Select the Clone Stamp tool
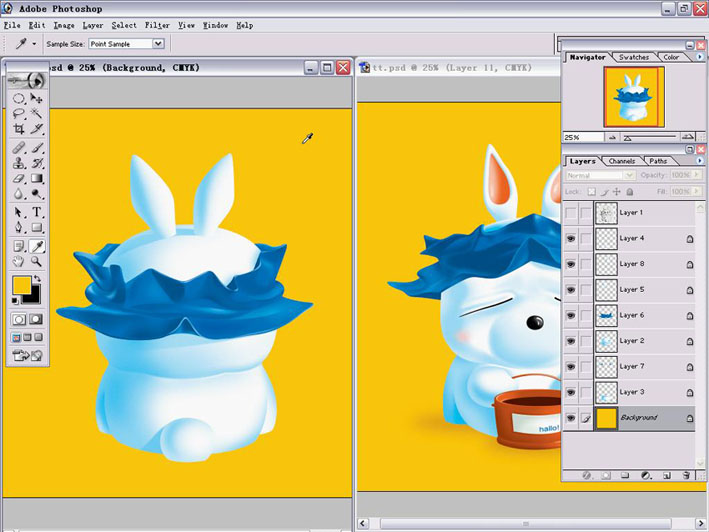This screenshot has width=709, height=532. 19,163
